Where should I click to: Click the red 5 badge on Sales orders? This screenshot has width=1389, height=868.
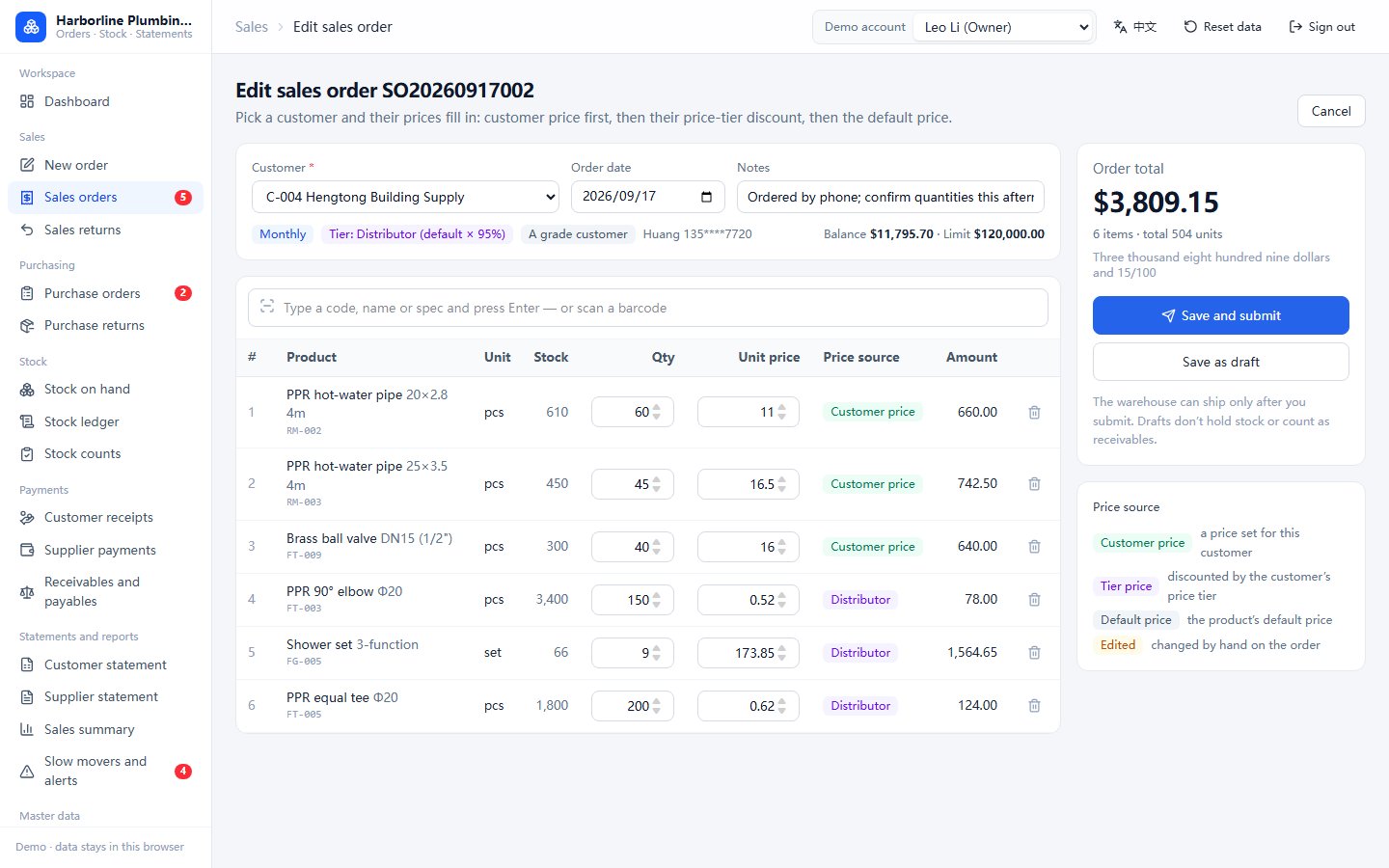tap(183, 198)
